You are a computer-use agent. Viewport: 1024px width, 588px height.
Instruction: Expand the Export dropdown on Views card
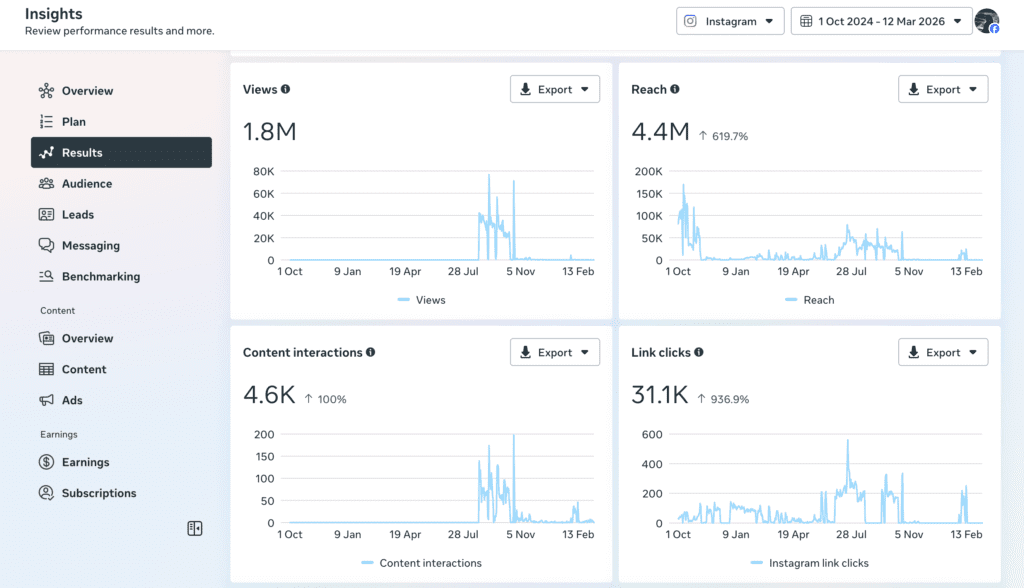click(x=555, y=89)
